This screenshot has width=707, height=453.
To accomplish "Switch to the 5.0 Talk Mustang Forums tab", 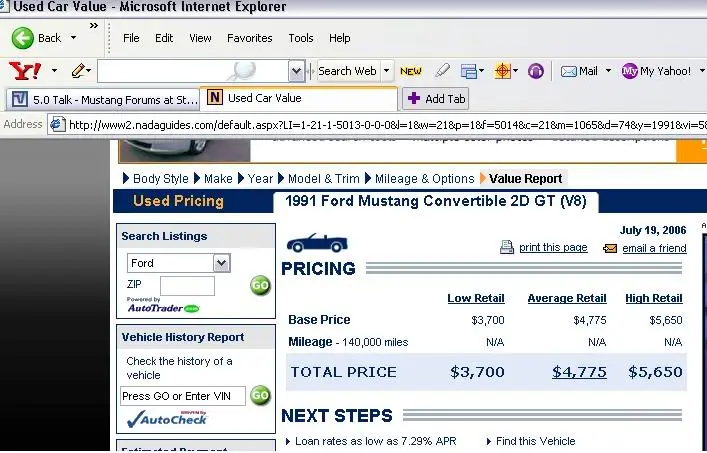I will [x=103, y=100].
